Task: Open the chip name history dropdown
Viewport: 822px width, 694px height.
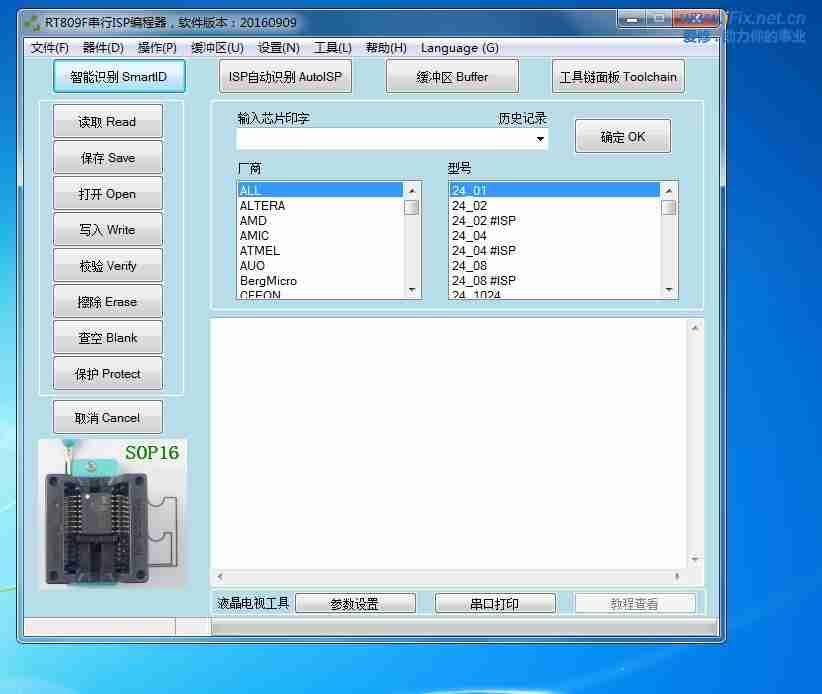Action: point(540,139)
